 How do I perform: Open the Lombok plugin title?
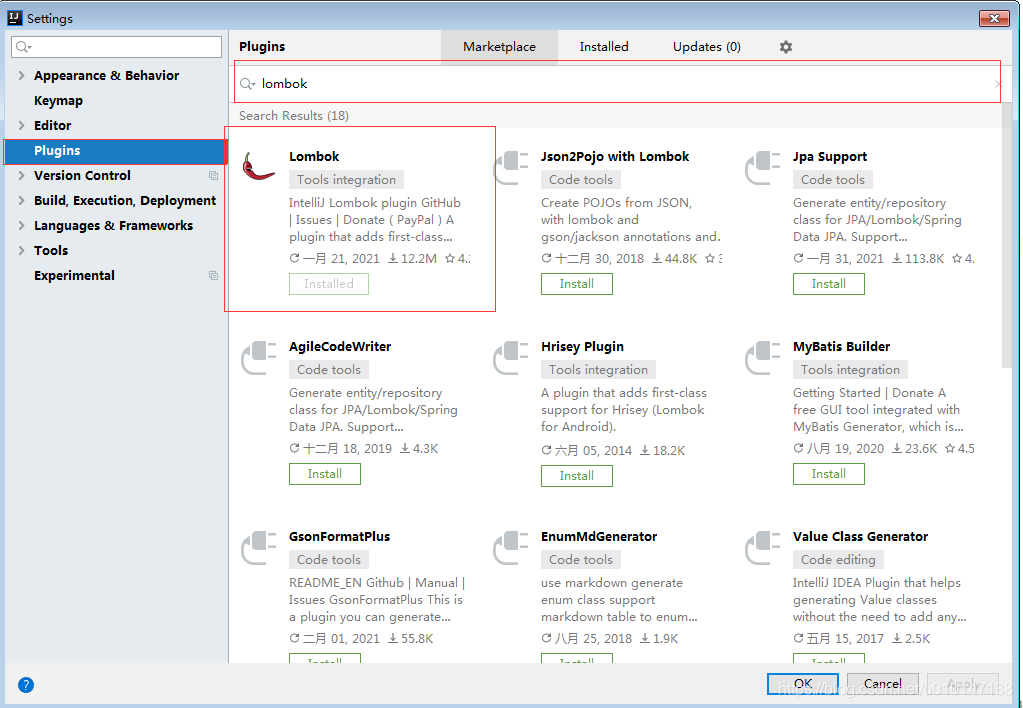314,157
